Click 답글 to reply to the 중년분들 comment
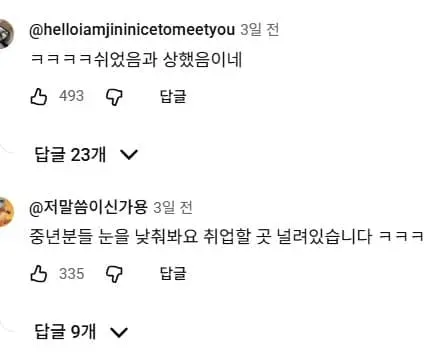This screenshot has width=424, height=364. pyautogui.click(x=173, y=274)
